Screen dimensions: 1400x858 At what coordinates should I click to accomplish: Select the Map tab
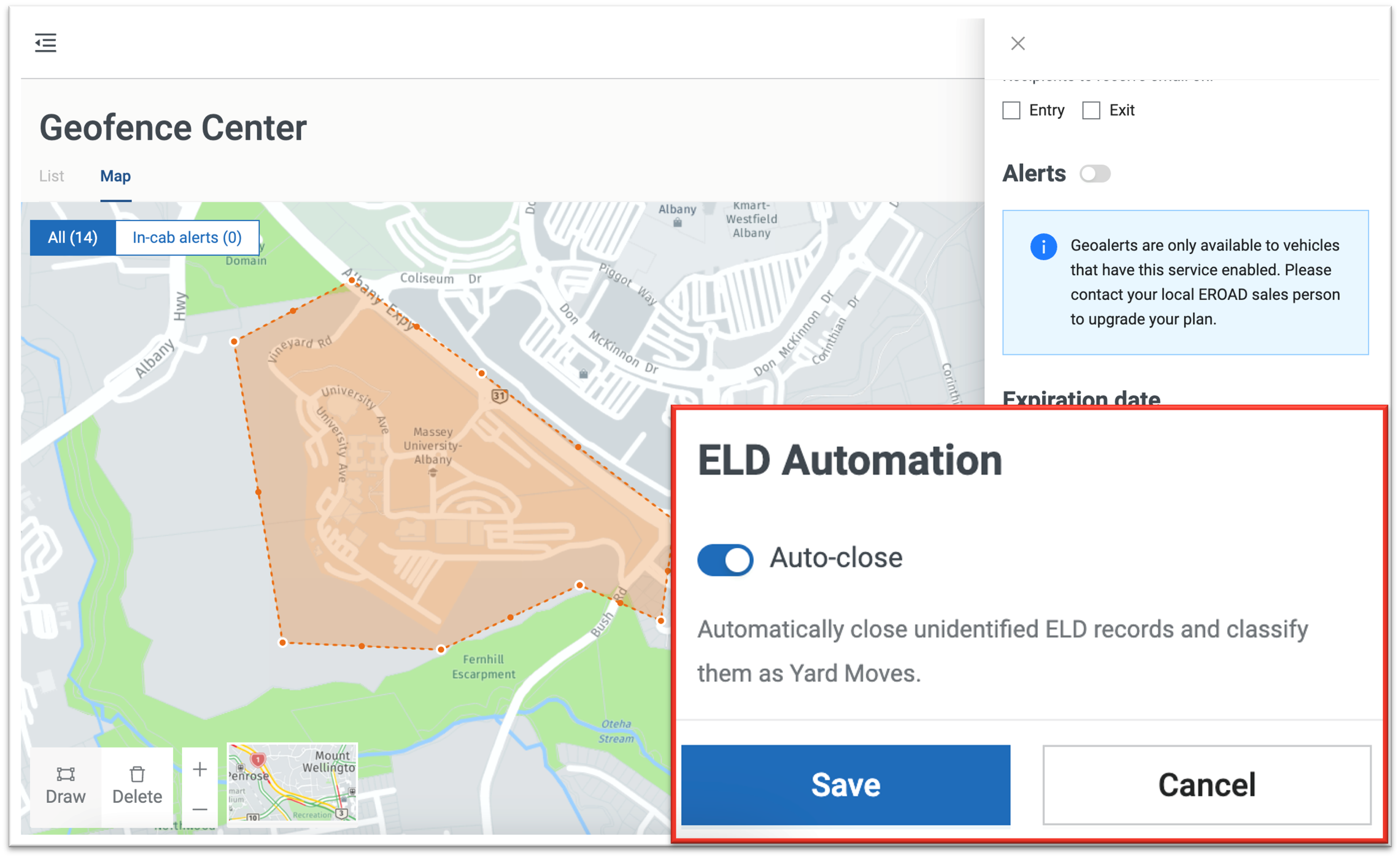point(115,176)
